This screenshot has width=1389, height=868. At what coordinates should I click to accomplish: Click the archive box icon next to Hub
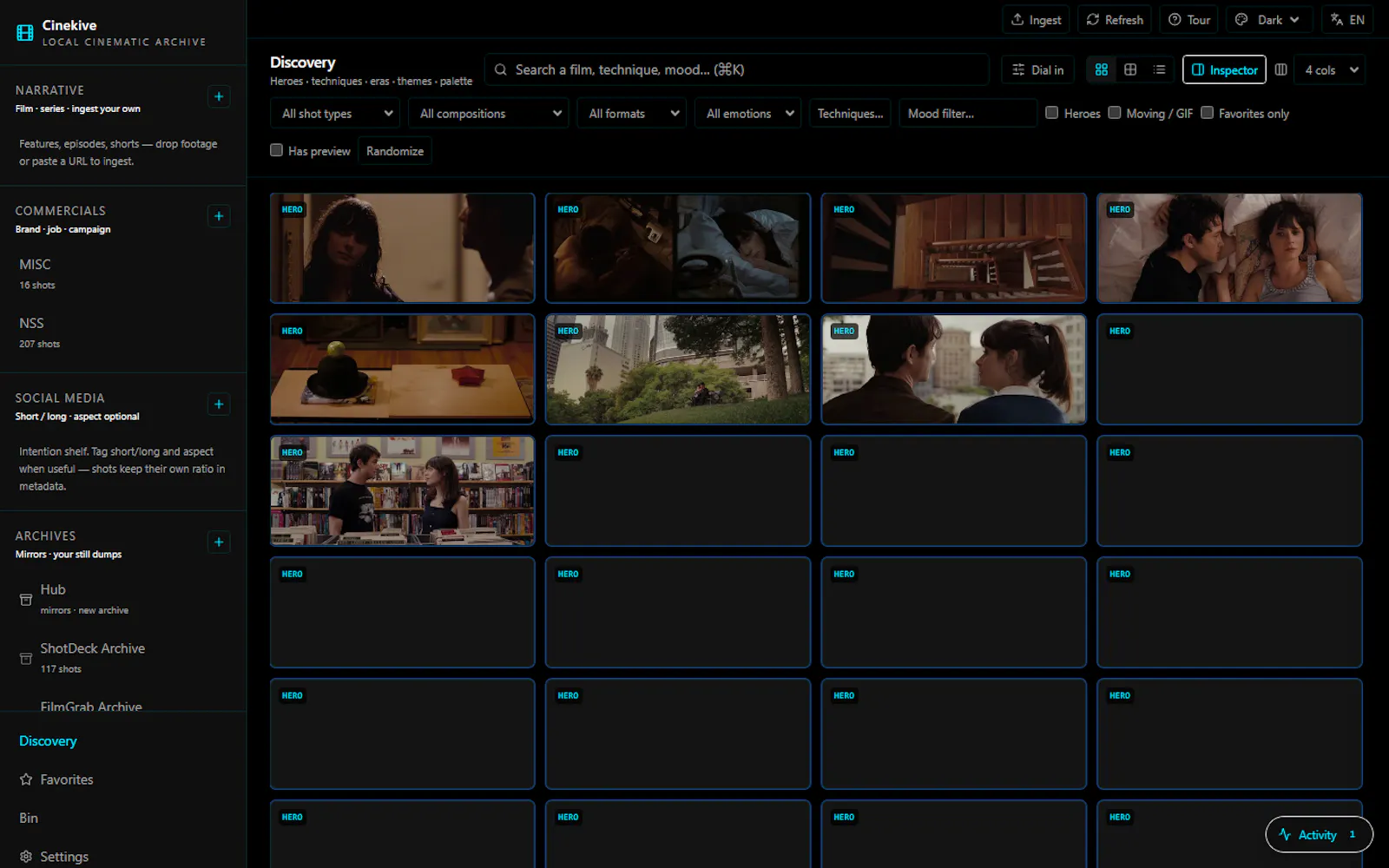pyautogui.click(x=26, y=600)
